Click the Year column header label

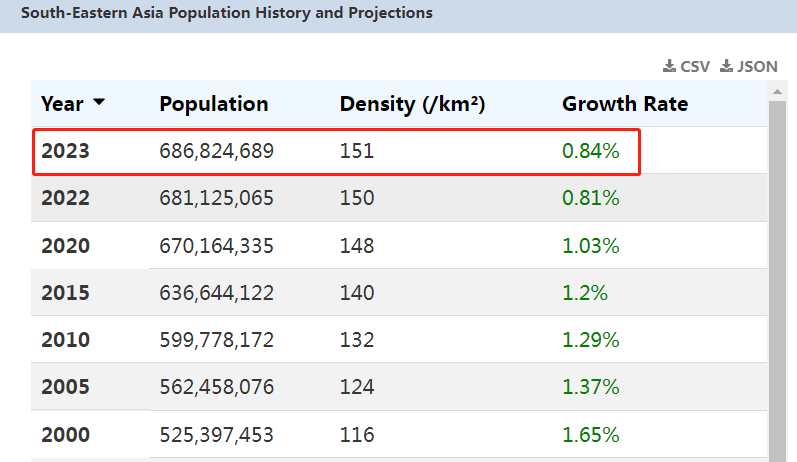tap(62, 104)
